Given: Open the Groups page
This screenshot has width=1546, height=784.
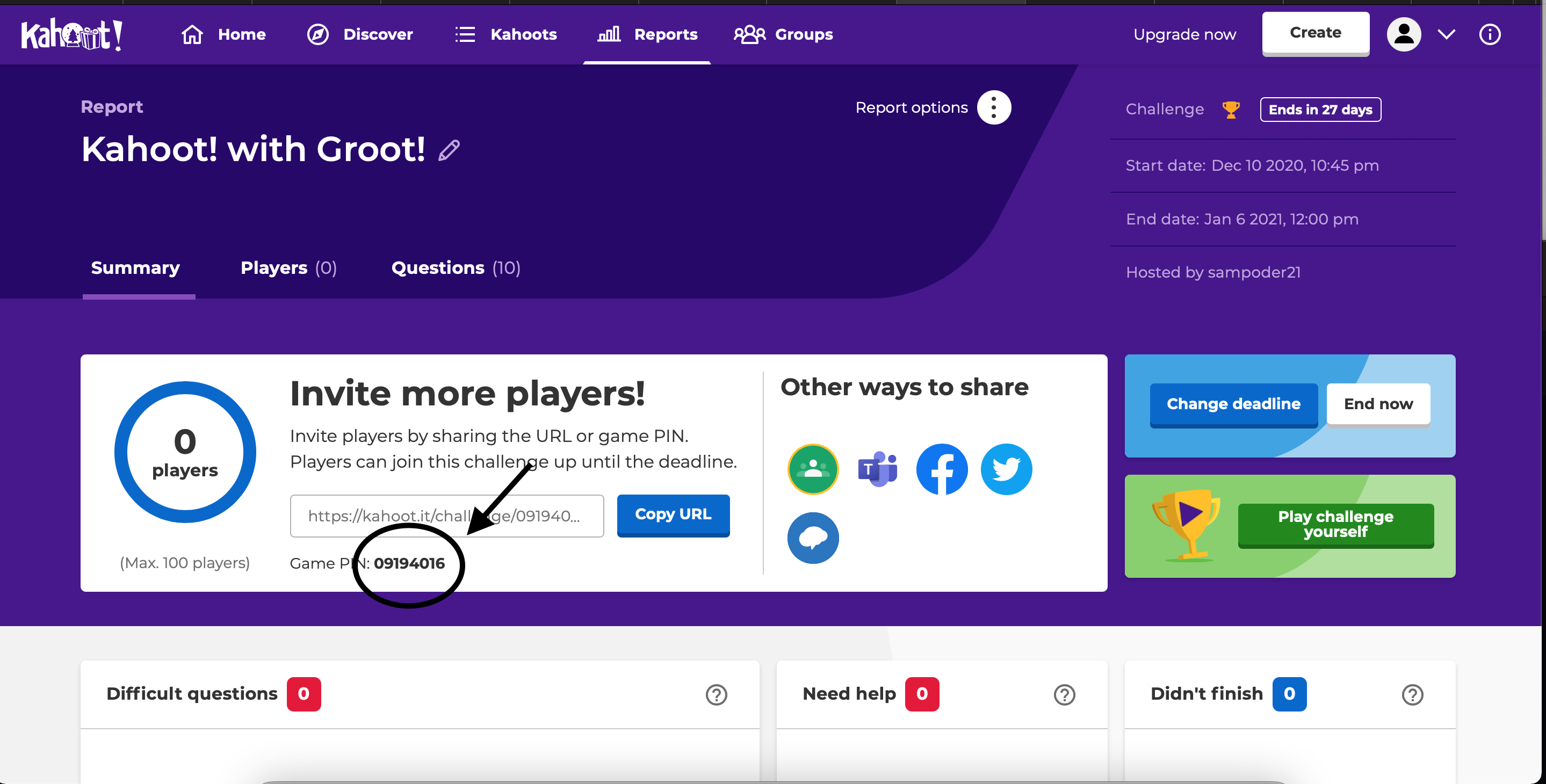Looking at the screenshot, I should tap(783, 34).
